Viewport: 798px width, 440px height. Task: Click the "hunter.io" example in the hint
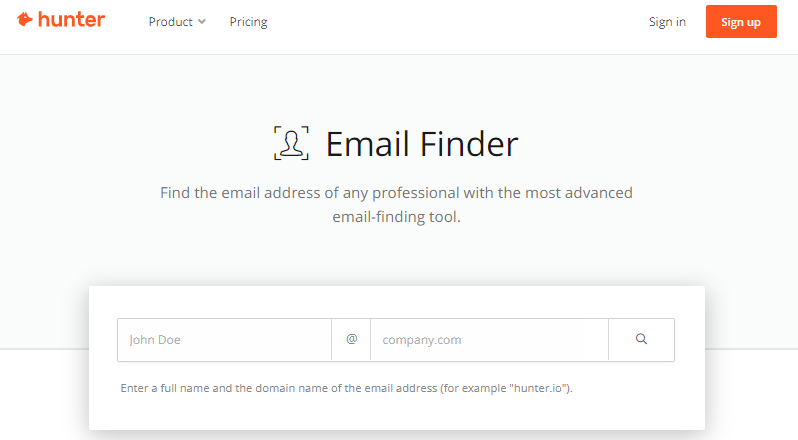coord(538,388)
